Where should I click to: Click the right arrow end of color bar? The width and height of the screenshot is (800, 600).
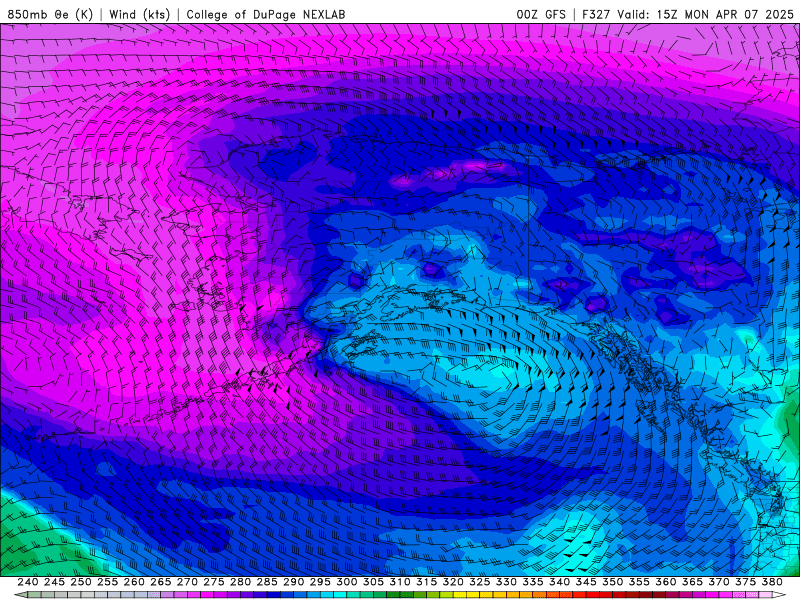pos(779,595)
